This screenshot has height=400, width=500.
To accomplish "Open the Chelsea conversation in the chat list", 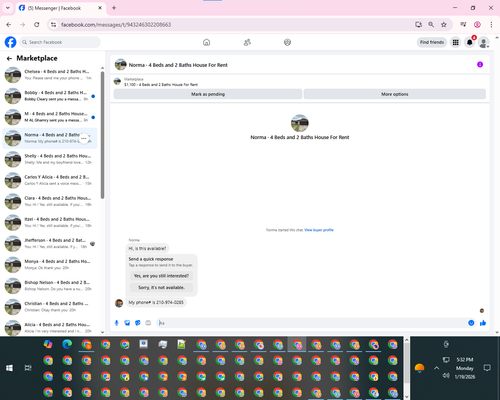I will click(50, 75).
